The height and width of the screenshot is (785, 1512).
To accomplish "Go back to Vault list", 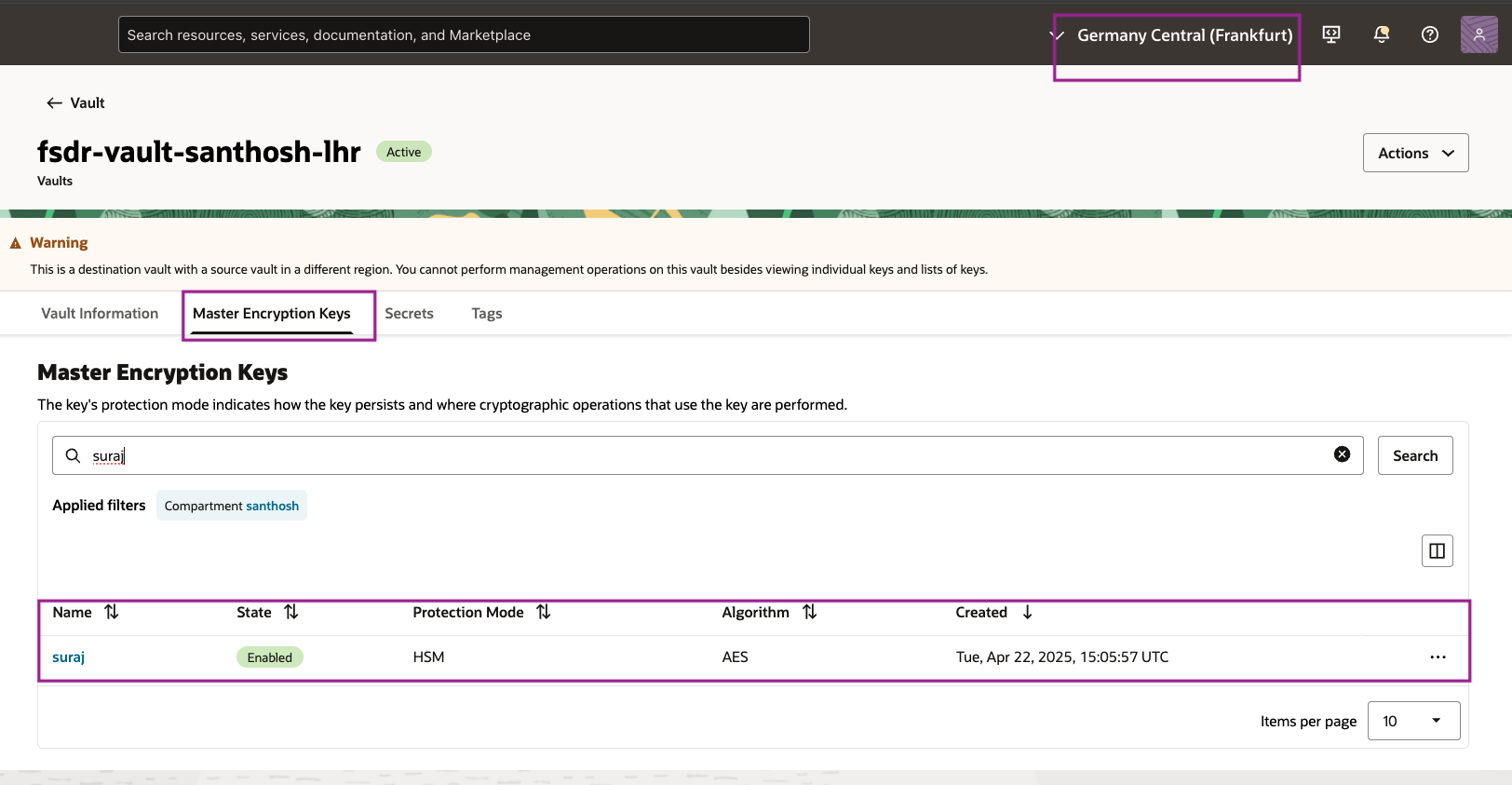I will click(75, 102).
